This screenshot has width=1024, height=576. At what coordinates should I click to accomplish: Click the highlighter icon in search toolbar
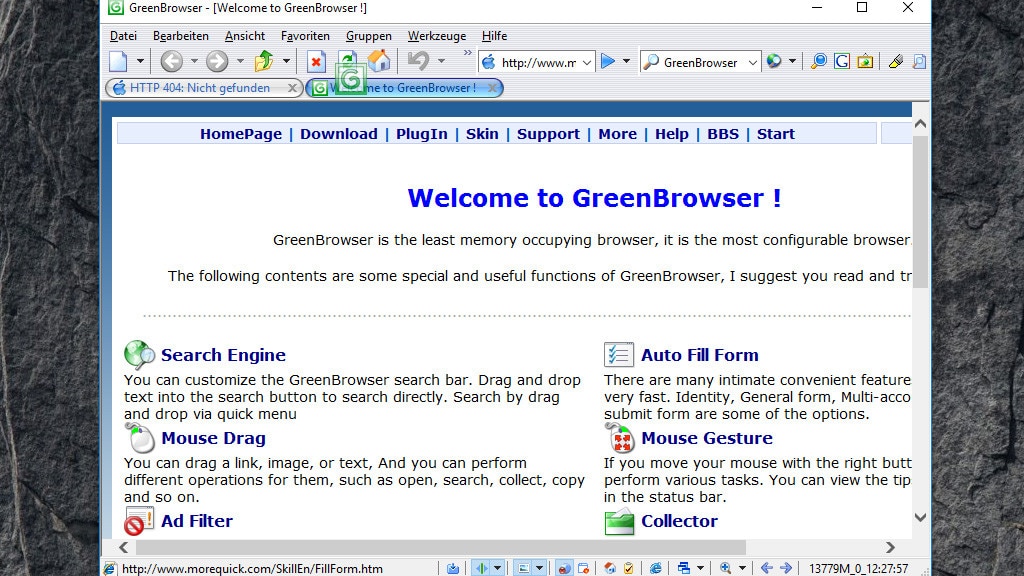tap(895, 62)
